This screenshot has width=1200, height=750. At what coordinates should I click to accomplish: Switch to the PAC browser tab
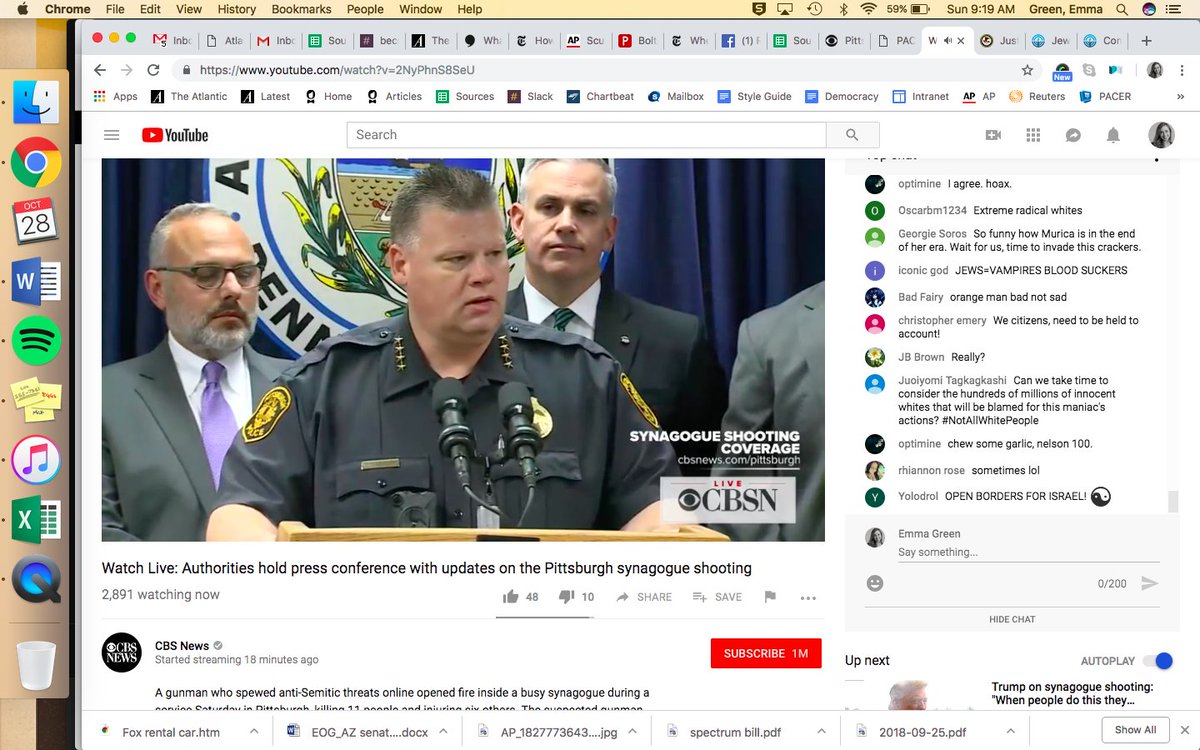[x=896, y=41]
